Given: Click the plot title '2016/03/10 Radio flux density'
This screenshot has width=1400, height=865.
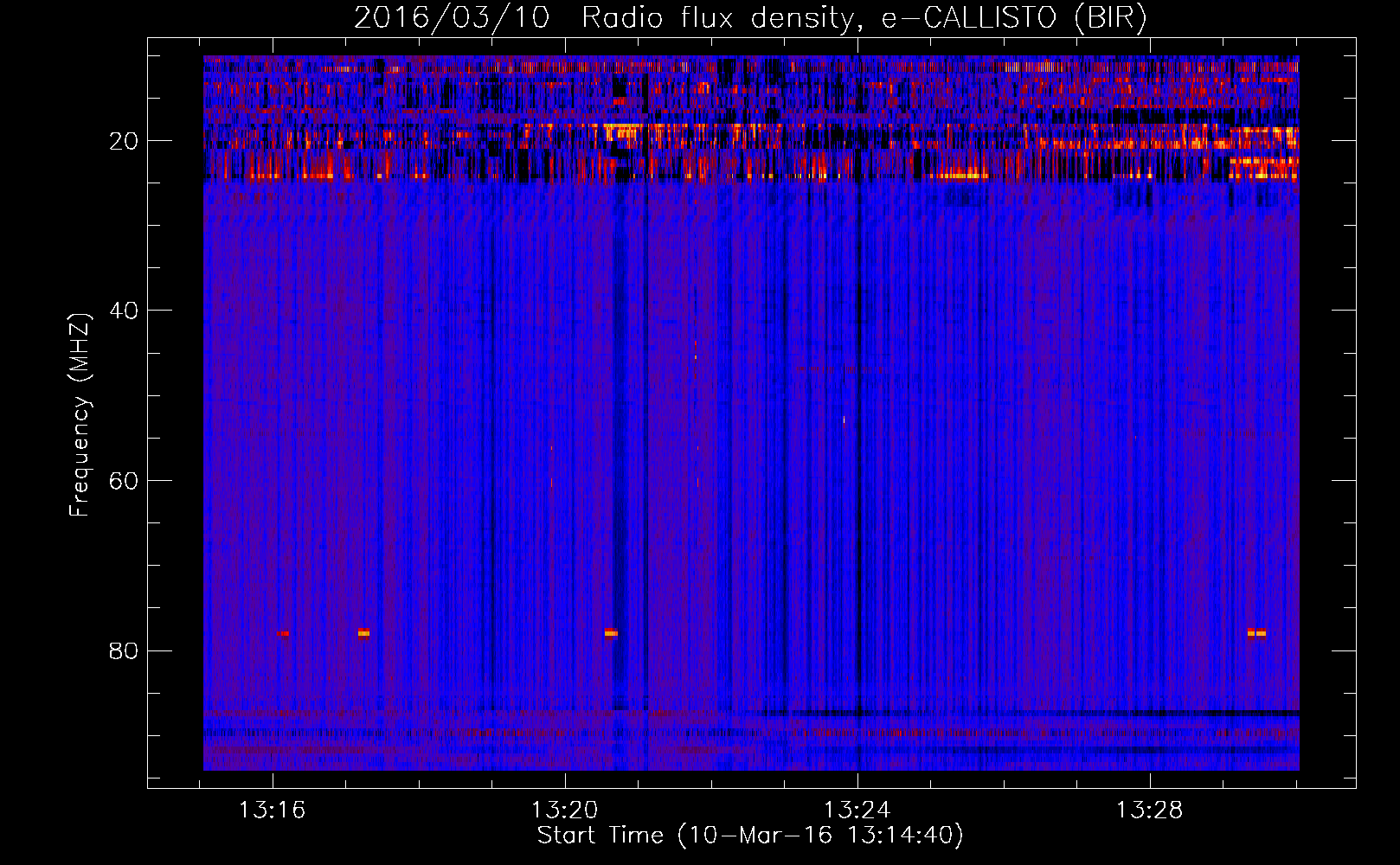Looking at the screenshot, I should (x=749, y=17).
